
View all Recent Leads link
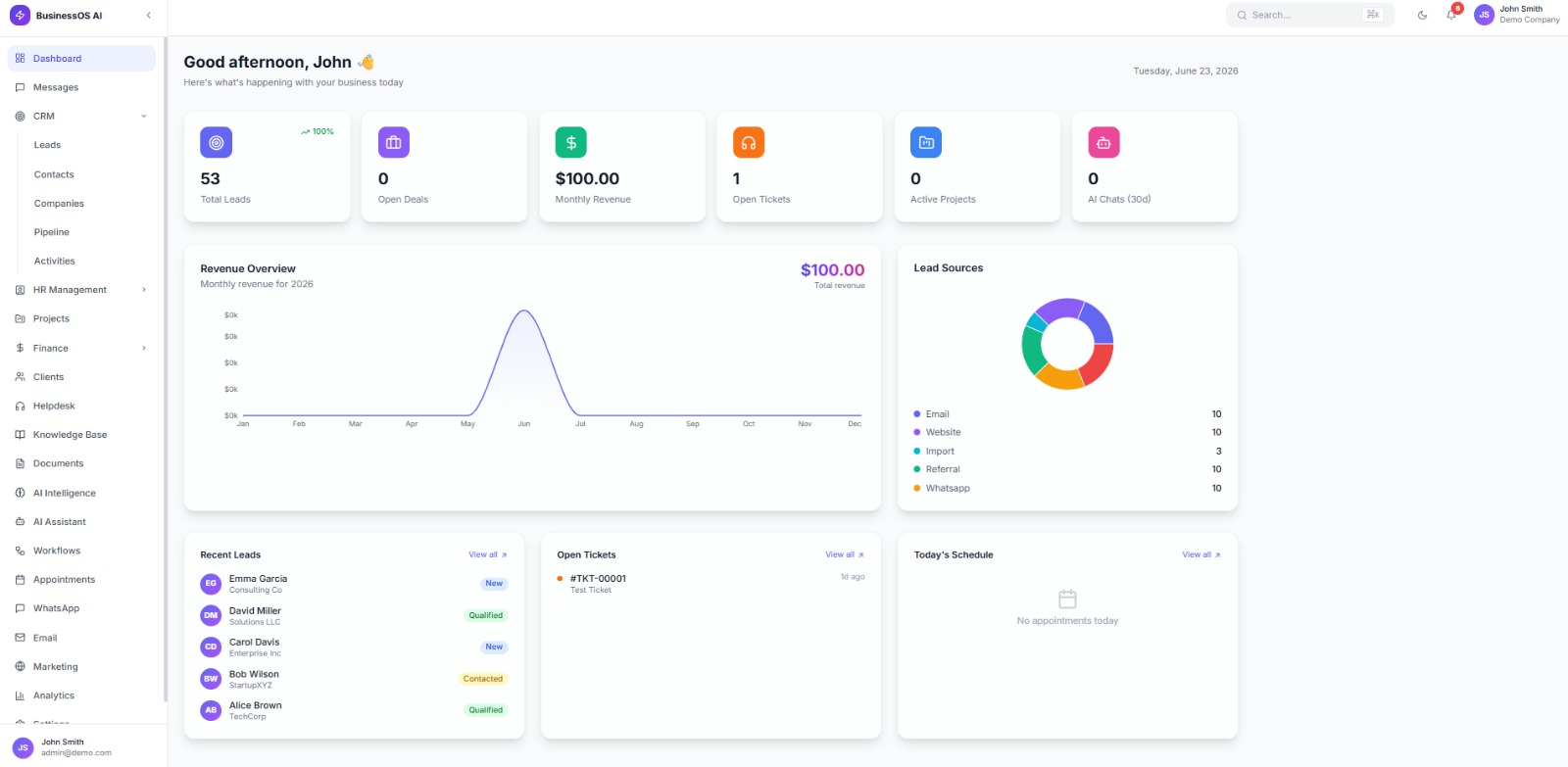click(x=488, y=554)
